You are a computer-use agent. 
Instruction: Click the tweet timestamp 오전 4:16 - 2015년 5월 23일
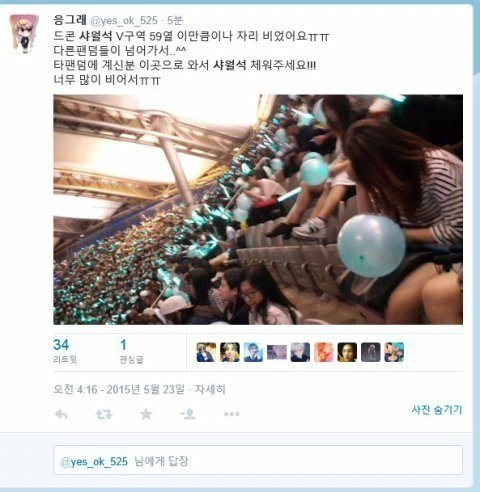click(119, 389)
